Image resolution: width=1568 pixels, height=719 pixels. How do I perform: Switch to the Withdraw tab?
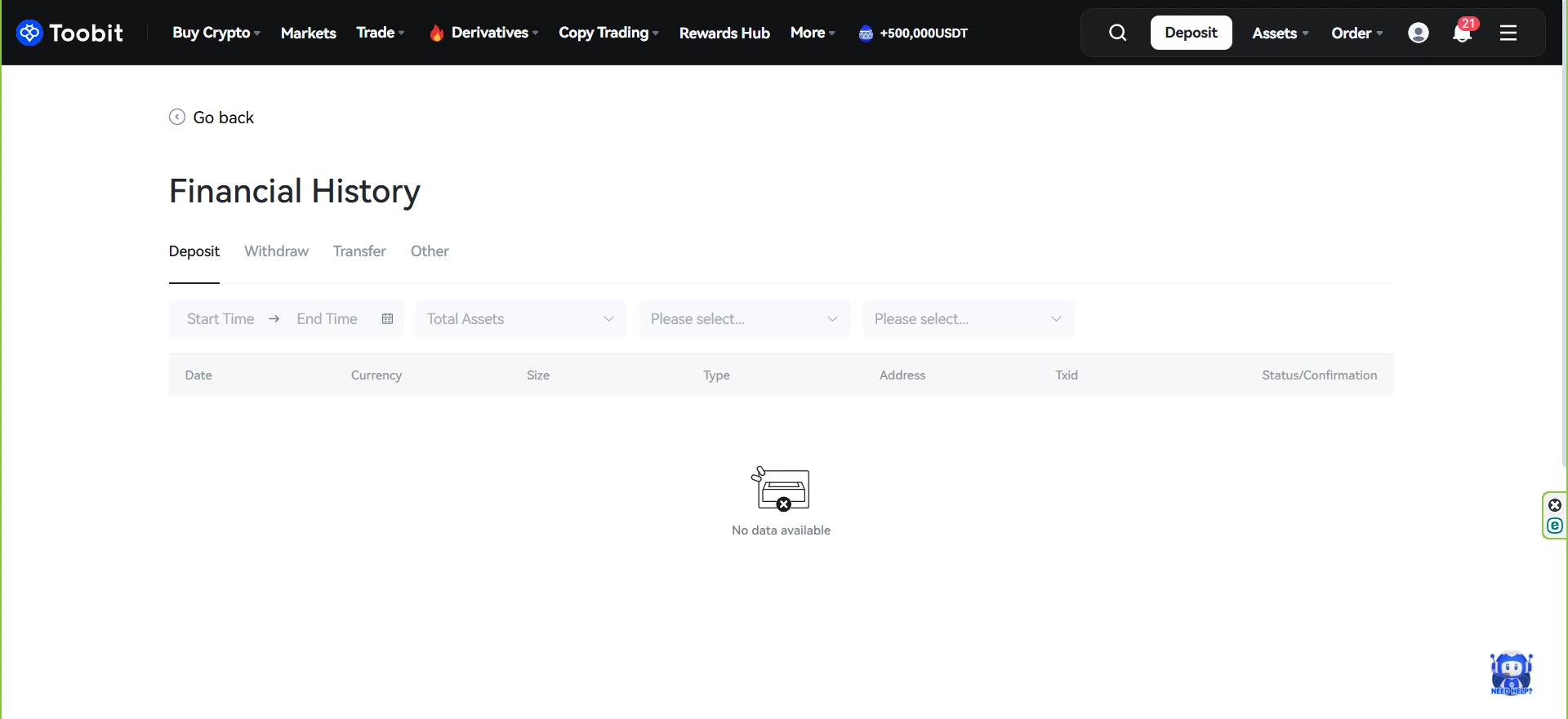pos(276,251)
